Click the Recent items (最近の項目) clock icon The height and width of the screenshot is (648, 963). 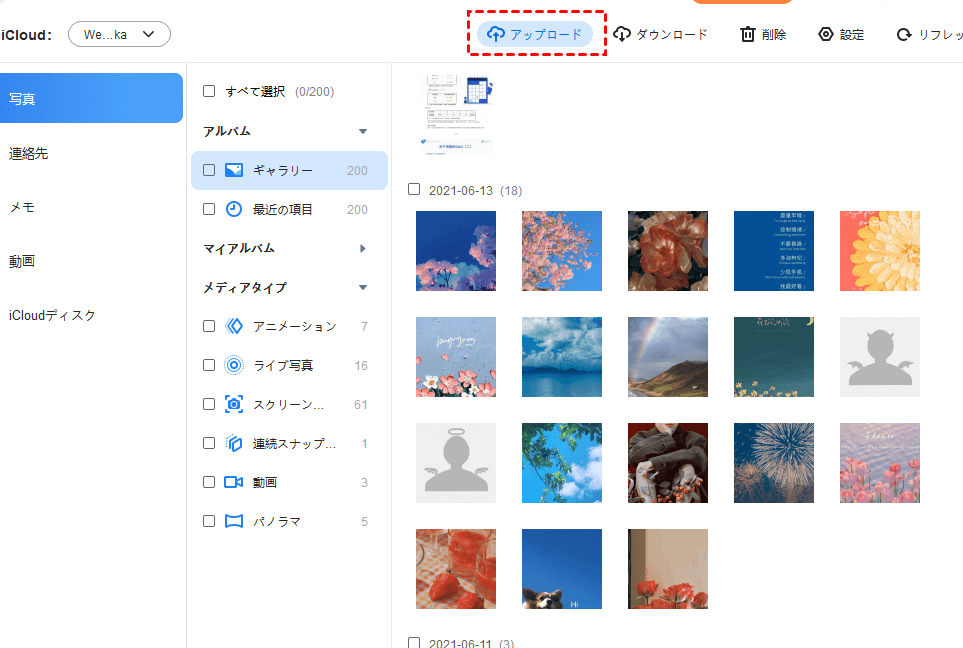(234, 210)
